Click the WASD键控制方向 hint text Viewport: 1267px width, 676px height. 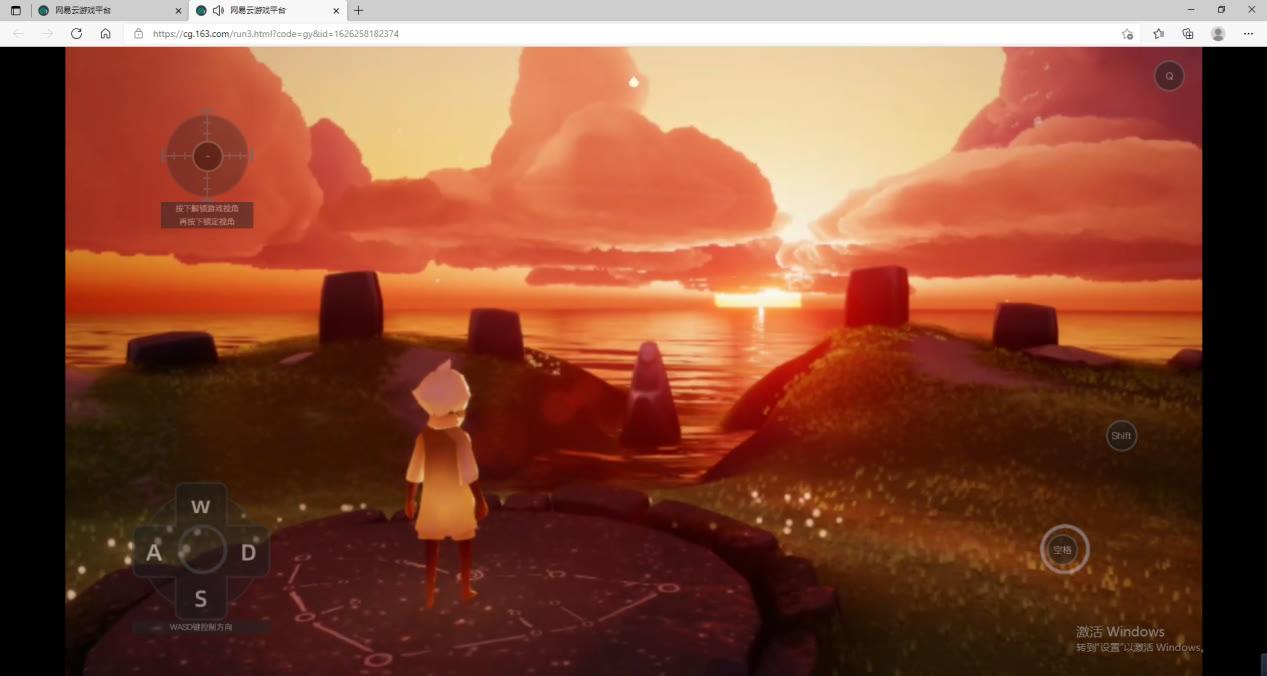pyautogui.click(x=201, y=627)
